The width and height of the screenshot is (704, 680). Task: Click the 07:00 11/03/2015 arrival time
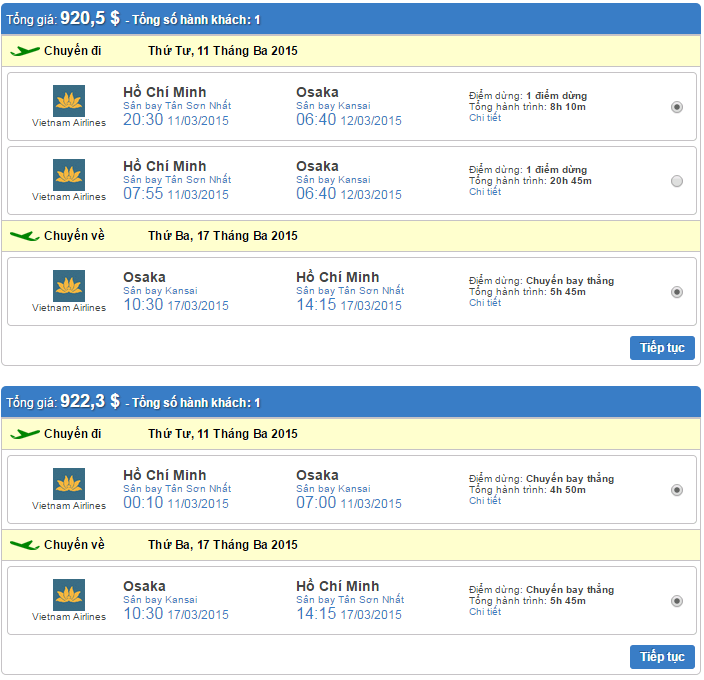[x=349, y=503]
